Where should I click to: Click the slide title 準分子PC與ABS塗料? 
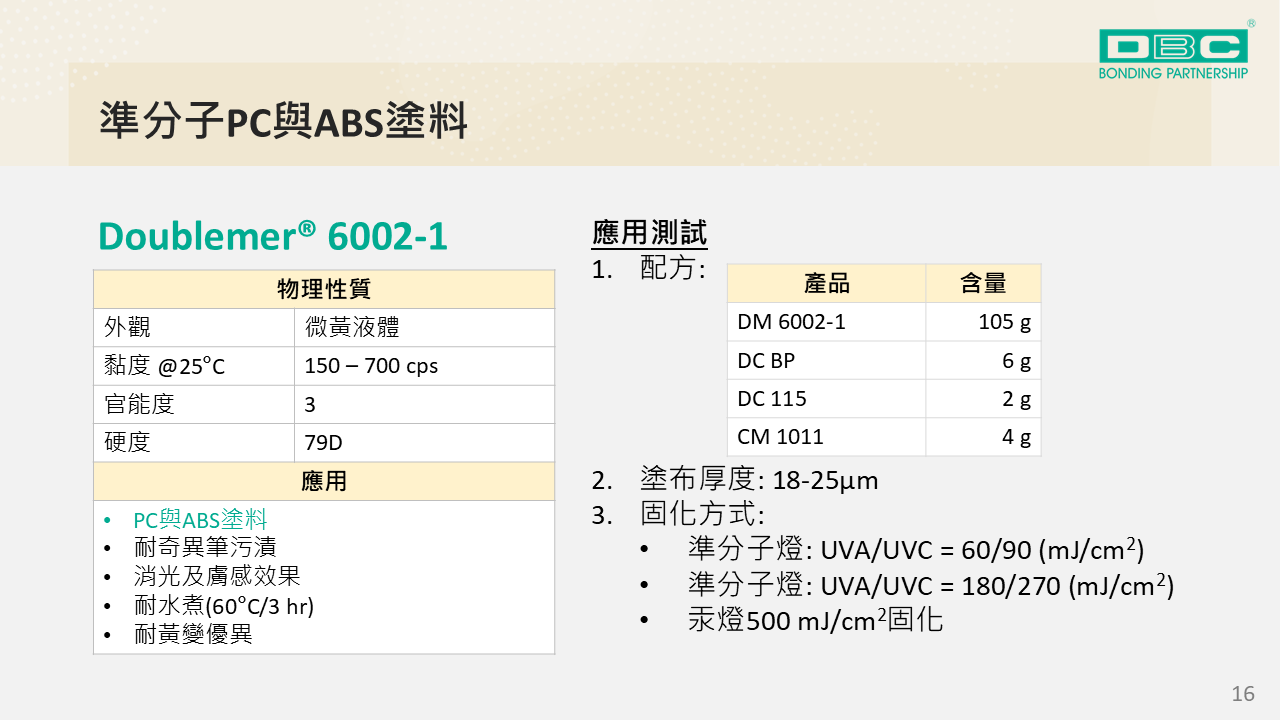tap(284, 121)
